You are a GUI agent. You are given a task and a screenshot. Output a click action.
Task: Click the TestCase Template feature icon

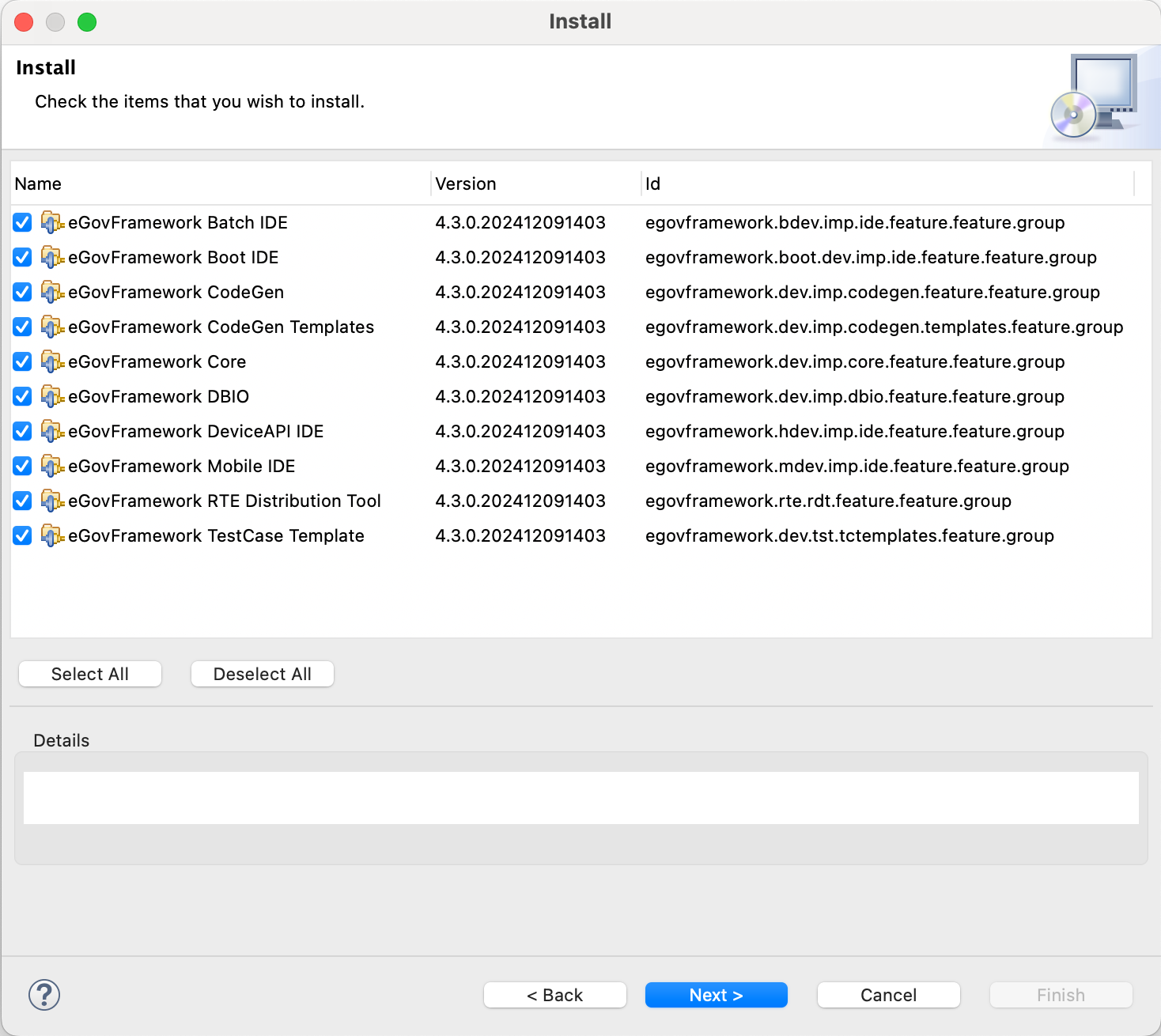52,536
